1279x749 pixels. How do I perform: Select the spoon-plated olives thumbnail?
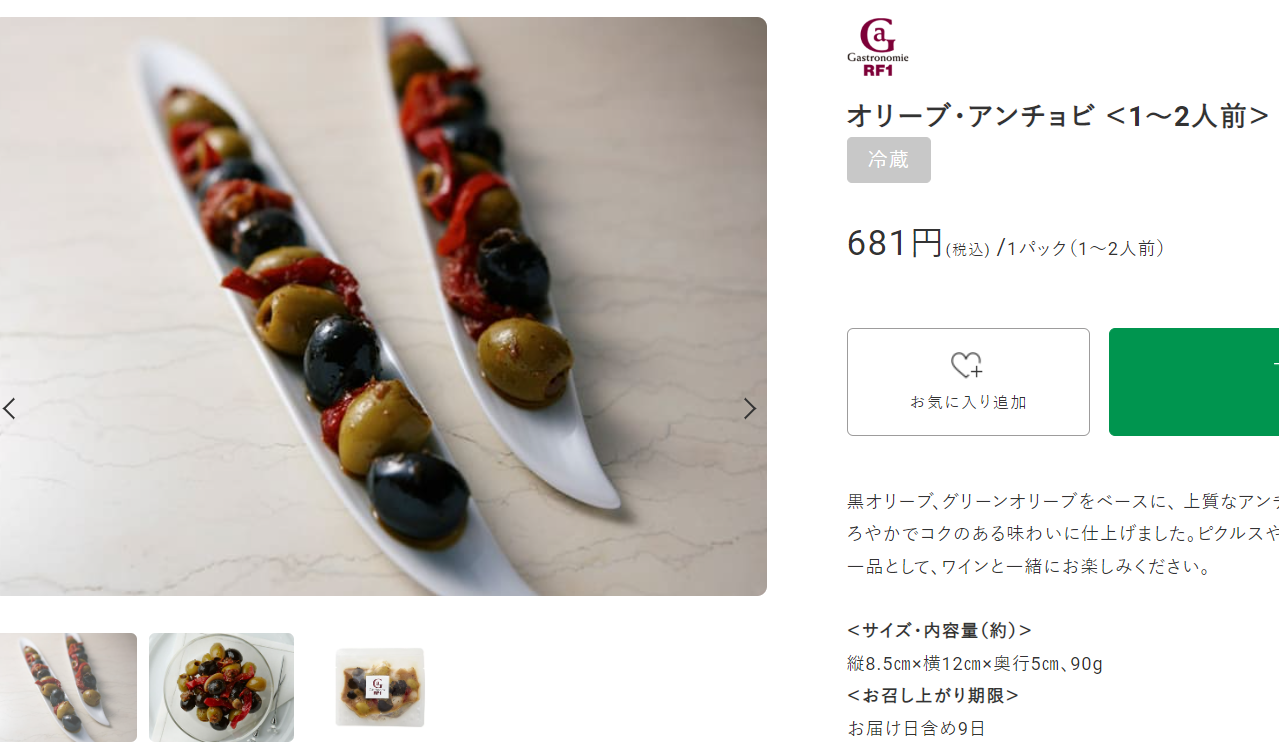click(68, 687)
